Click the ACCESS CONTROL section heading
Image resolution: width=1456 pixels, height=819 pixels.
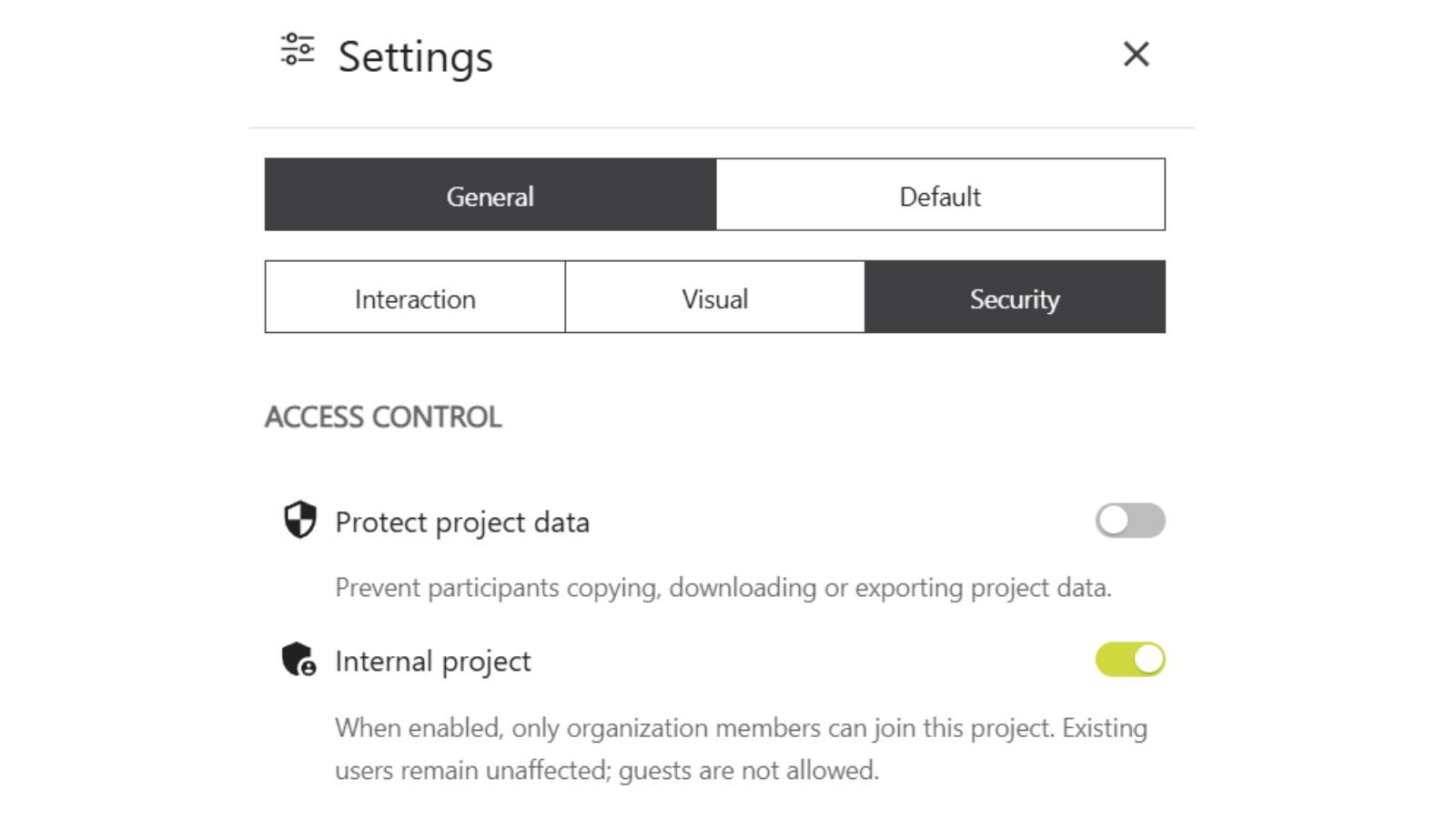click(383, 417)
